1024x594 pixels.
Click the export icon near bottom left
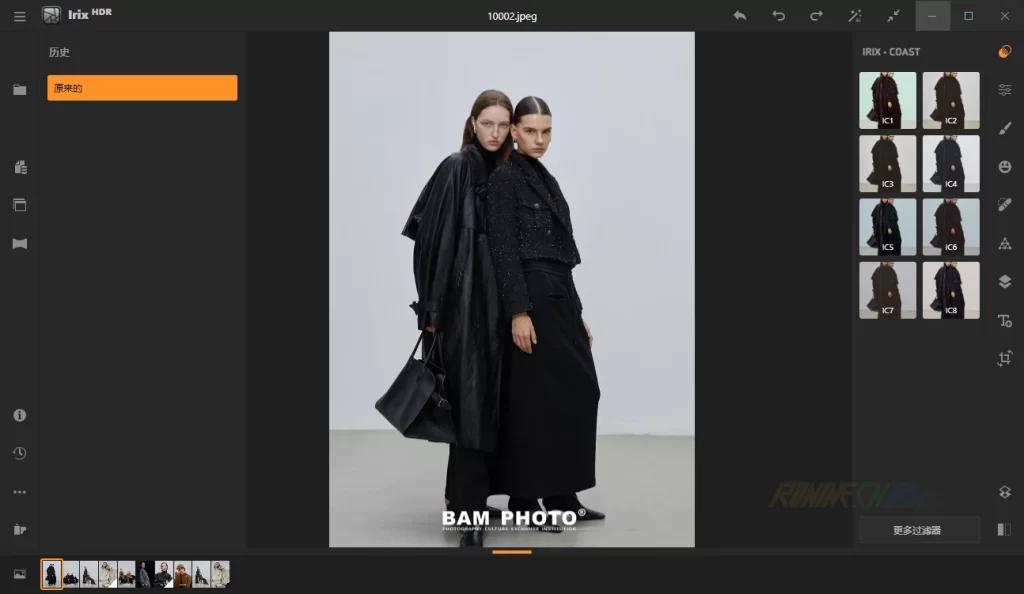tap(19, 529)
